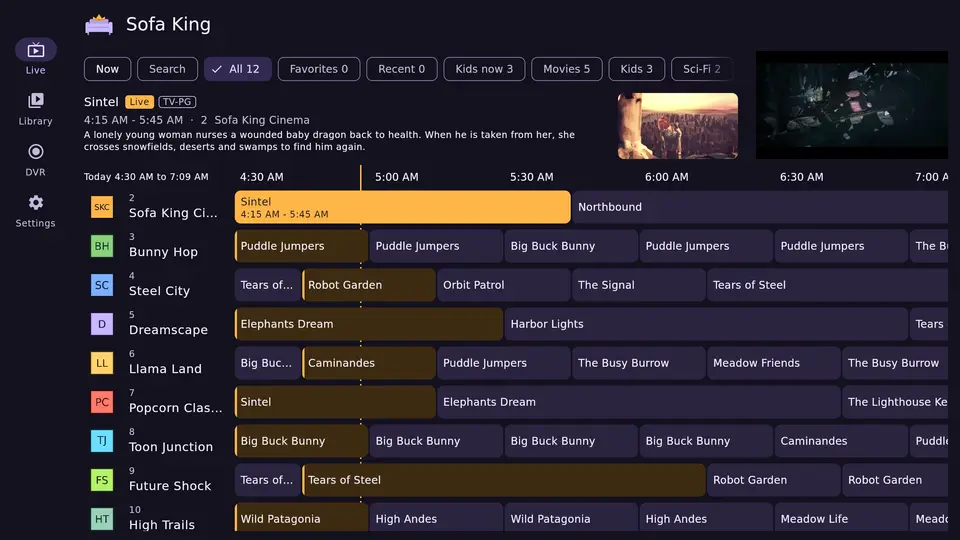Filter by Favorites 0

(319, 69)
